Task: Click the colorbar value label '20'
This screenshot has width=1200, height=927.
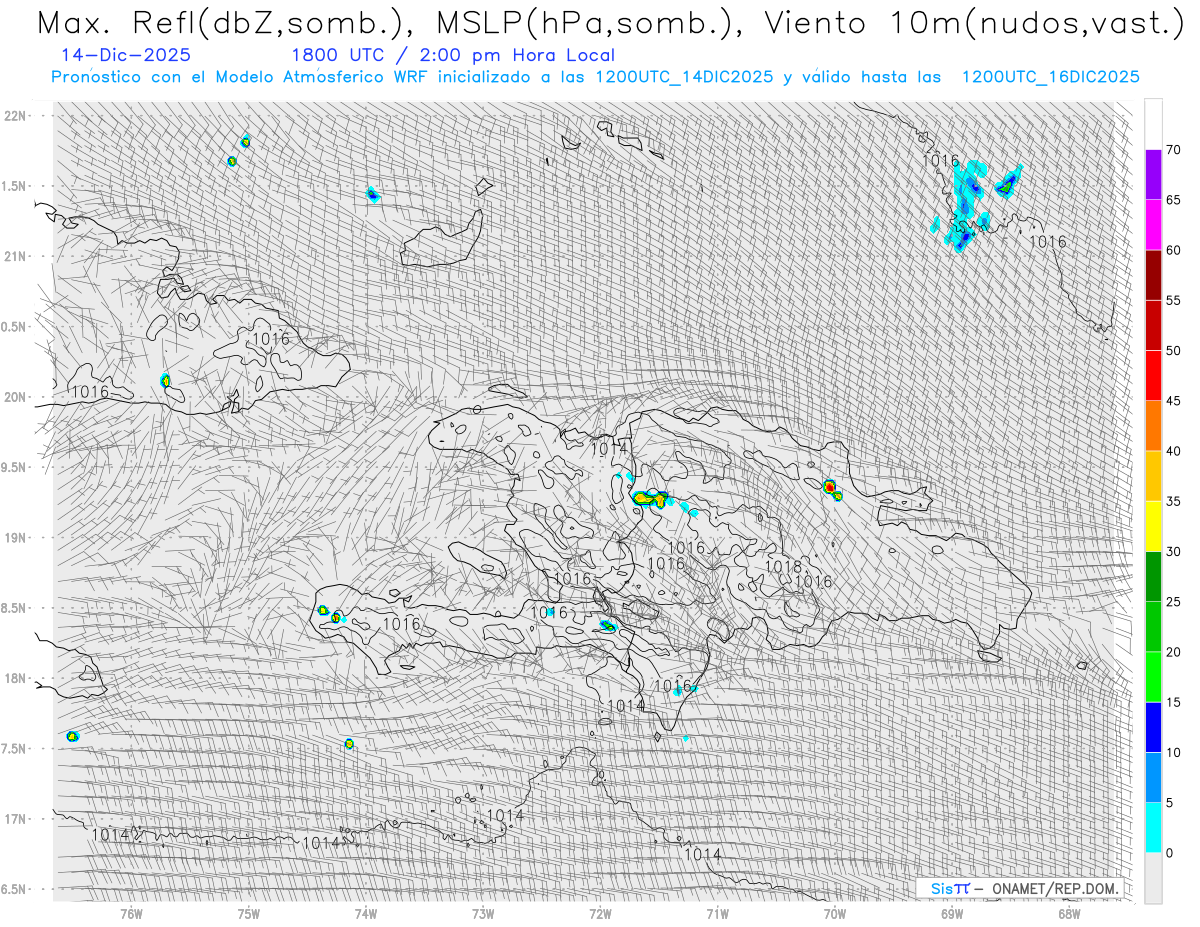Action: [x=1173, y=652]
